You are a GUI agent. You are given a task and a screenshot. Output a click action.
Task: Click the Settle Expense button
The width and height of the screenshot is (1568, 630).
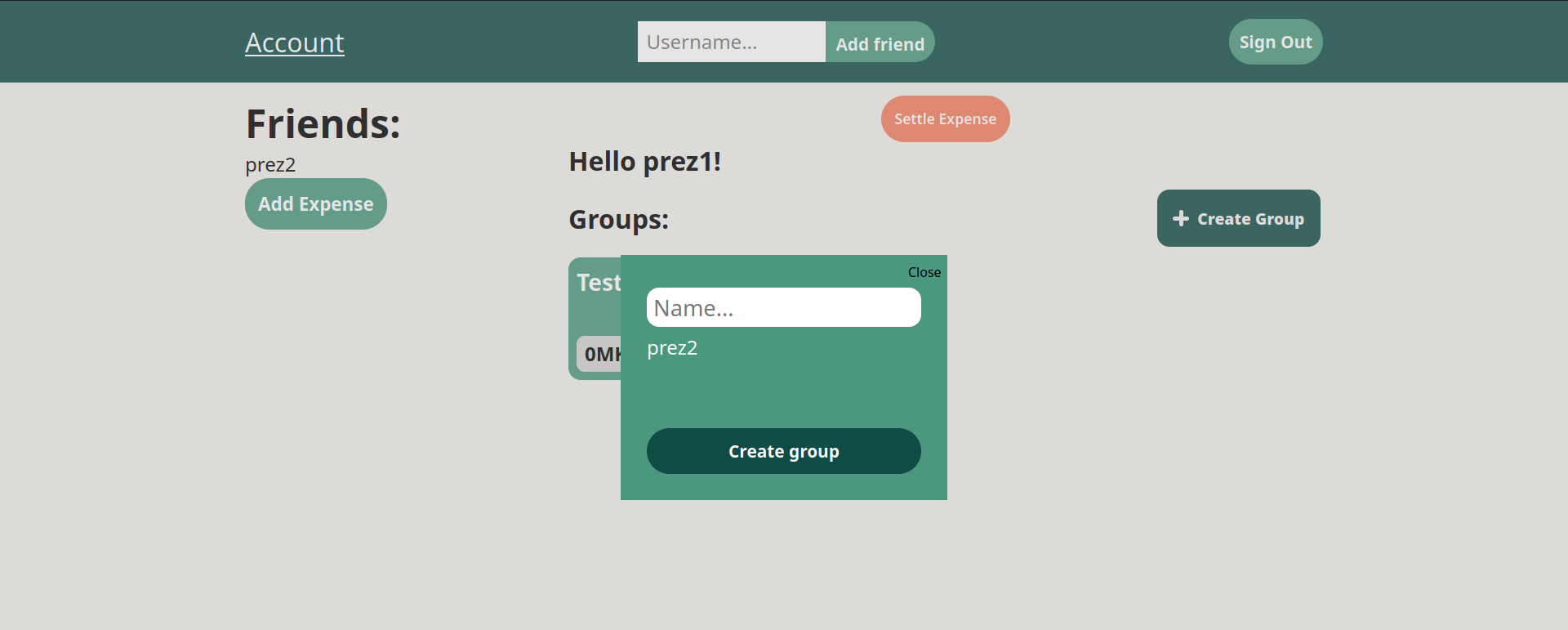[x=945, y=119]
